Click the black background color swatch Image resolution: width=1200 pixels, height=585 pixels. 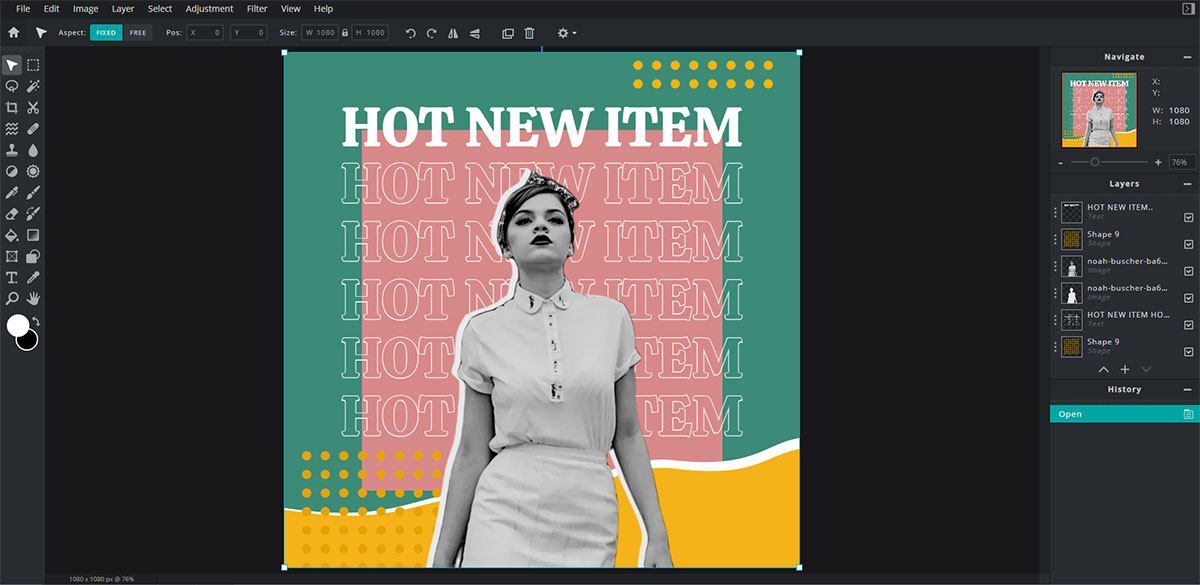(x=29, y=340)
